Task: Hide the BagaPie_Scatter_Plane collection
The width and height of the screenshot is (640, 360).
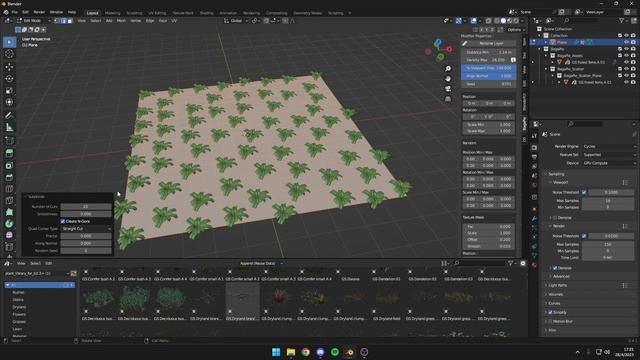Action: (x=627, y=76)
